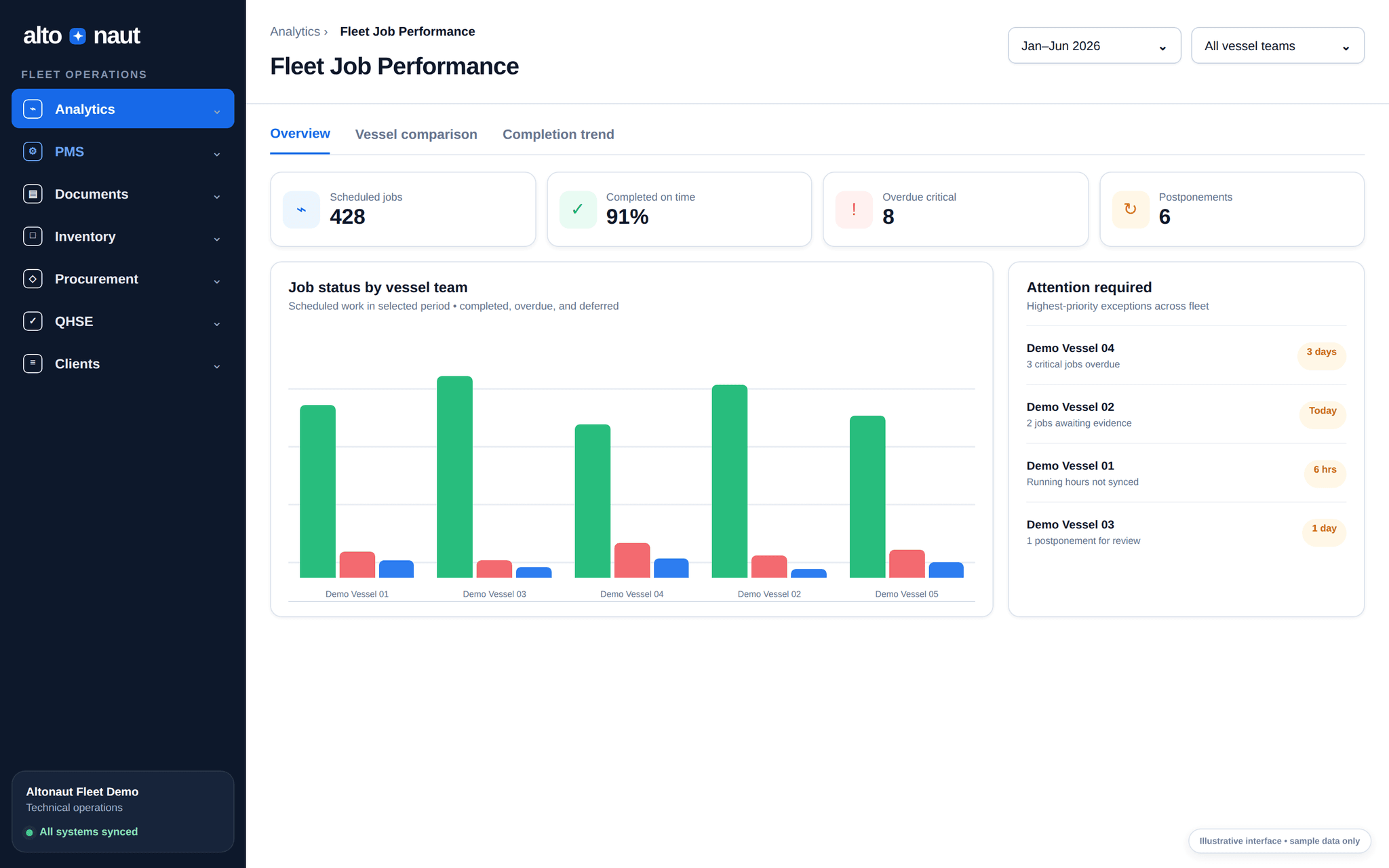Click the Demo Vessel 05 axis label
1389x868 pixels.
906,594
